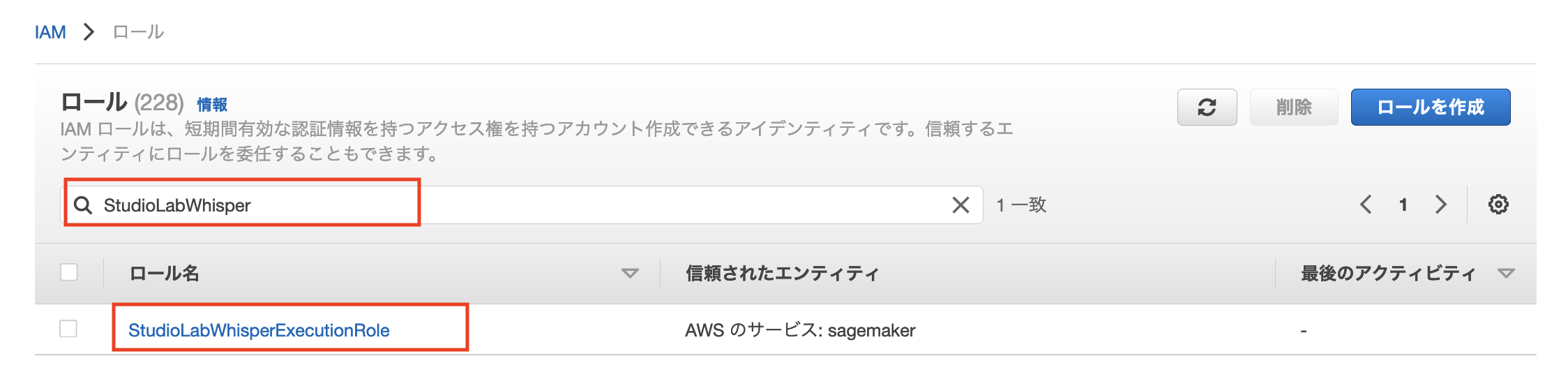Focus the role search field

pyautogui.click(x=522, y=205)
